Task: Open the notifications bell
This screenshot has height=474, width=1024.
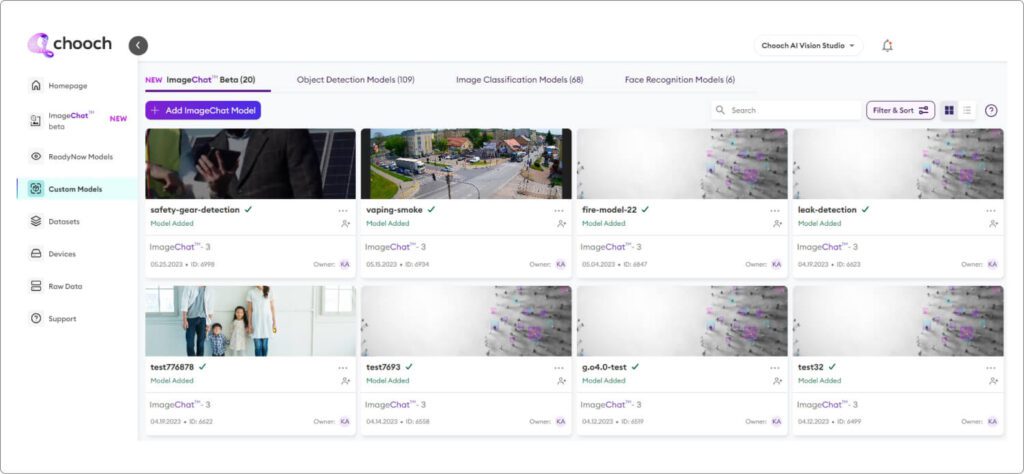Action: [x=887, y=46]
